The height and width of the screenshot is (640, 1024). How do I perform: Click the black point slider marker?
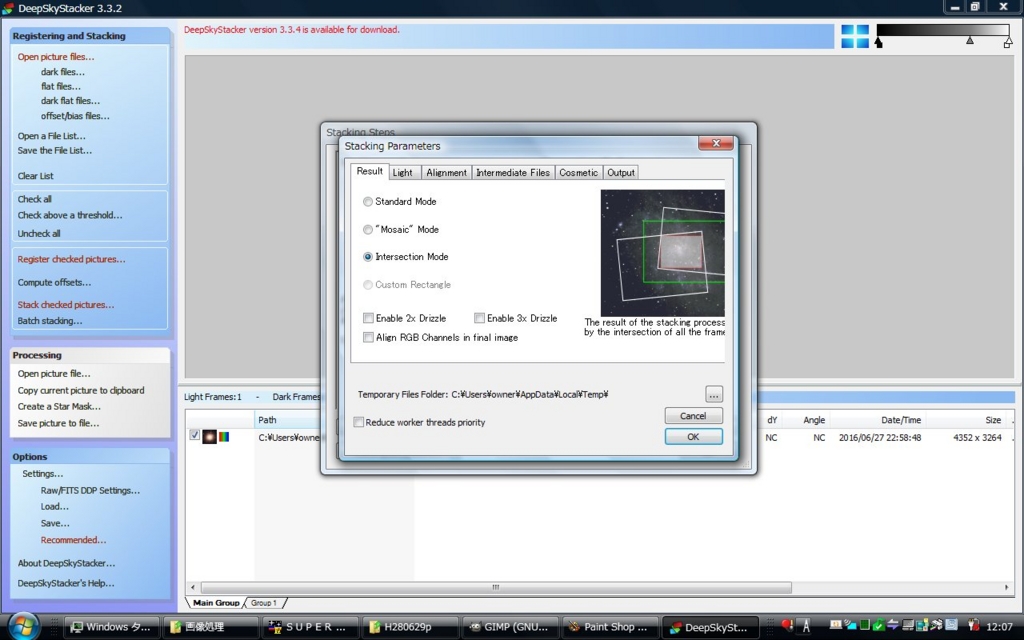(878, 42)
